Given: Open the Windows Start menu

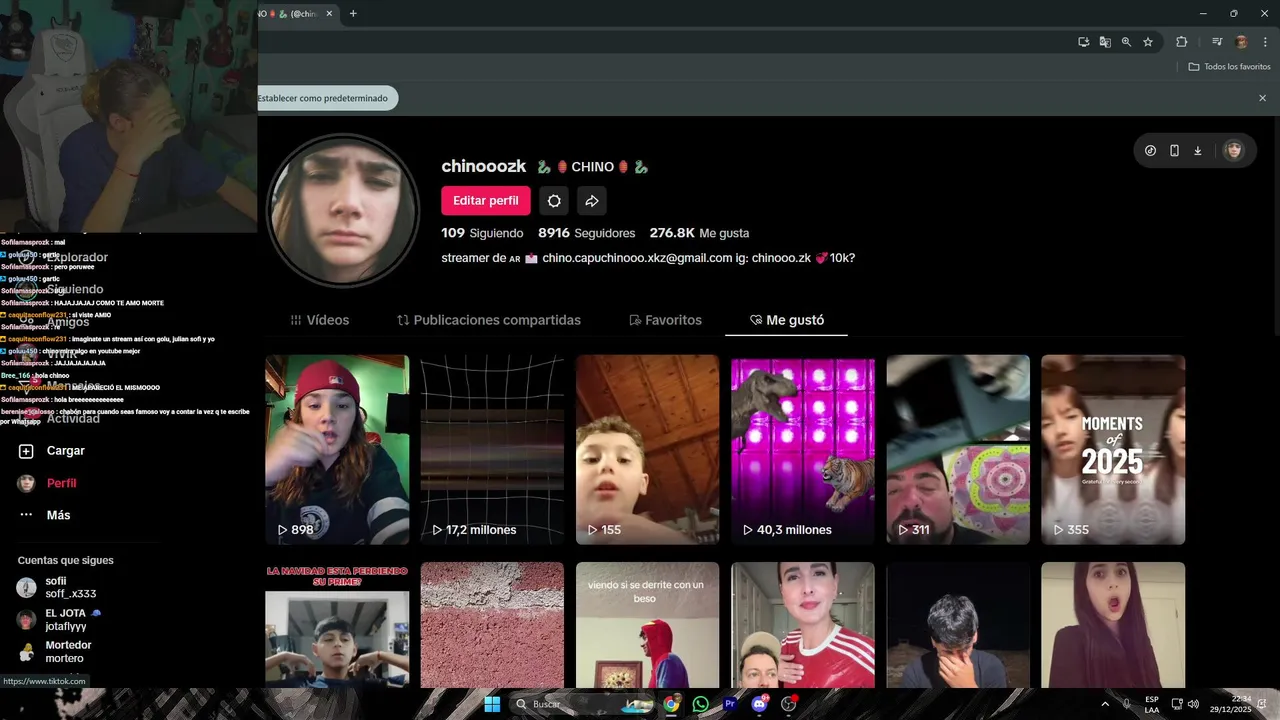Looking at the screenshot, I should click(492, 704).
